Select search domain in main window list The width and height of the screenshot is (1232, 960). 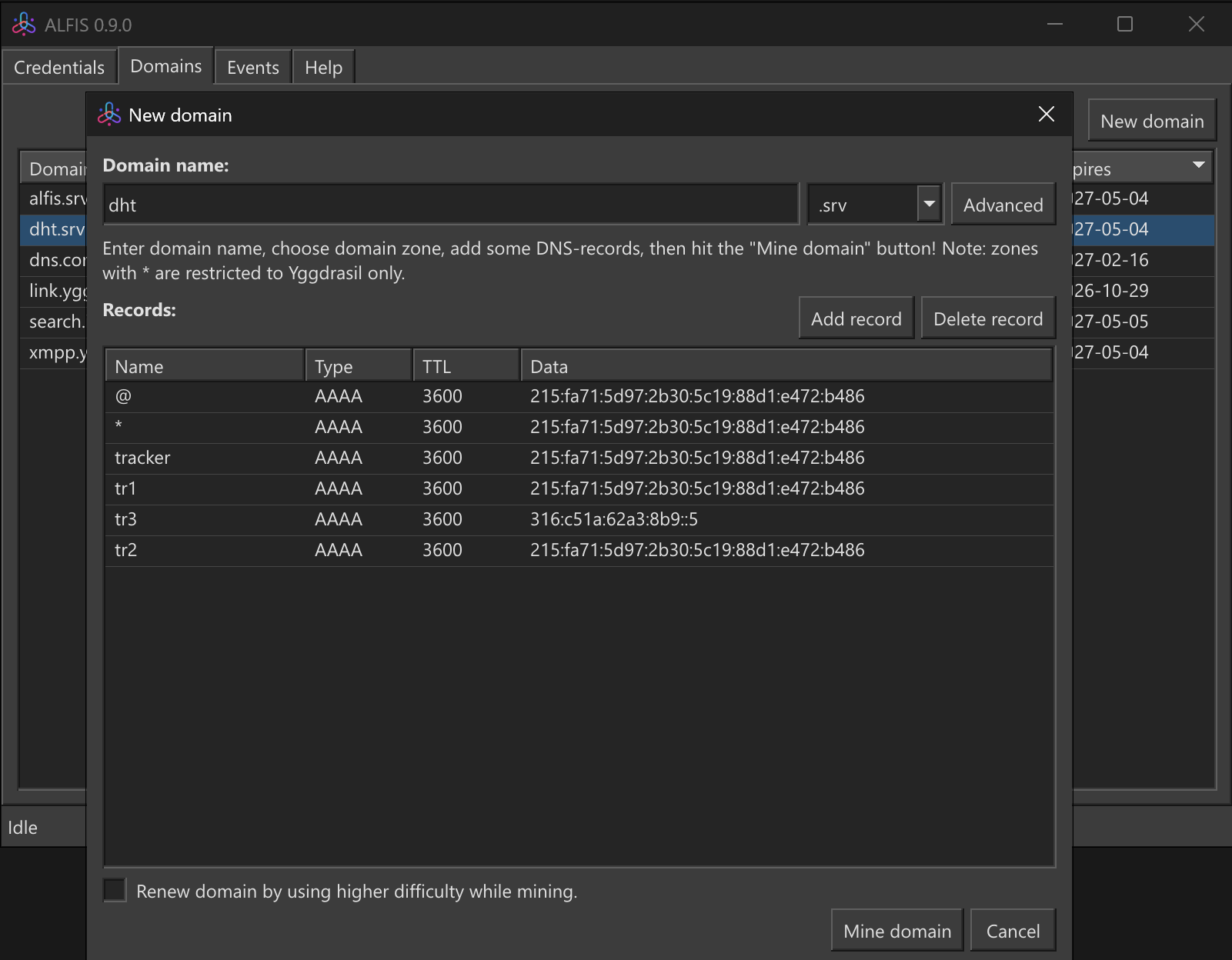tap(54, 322)
